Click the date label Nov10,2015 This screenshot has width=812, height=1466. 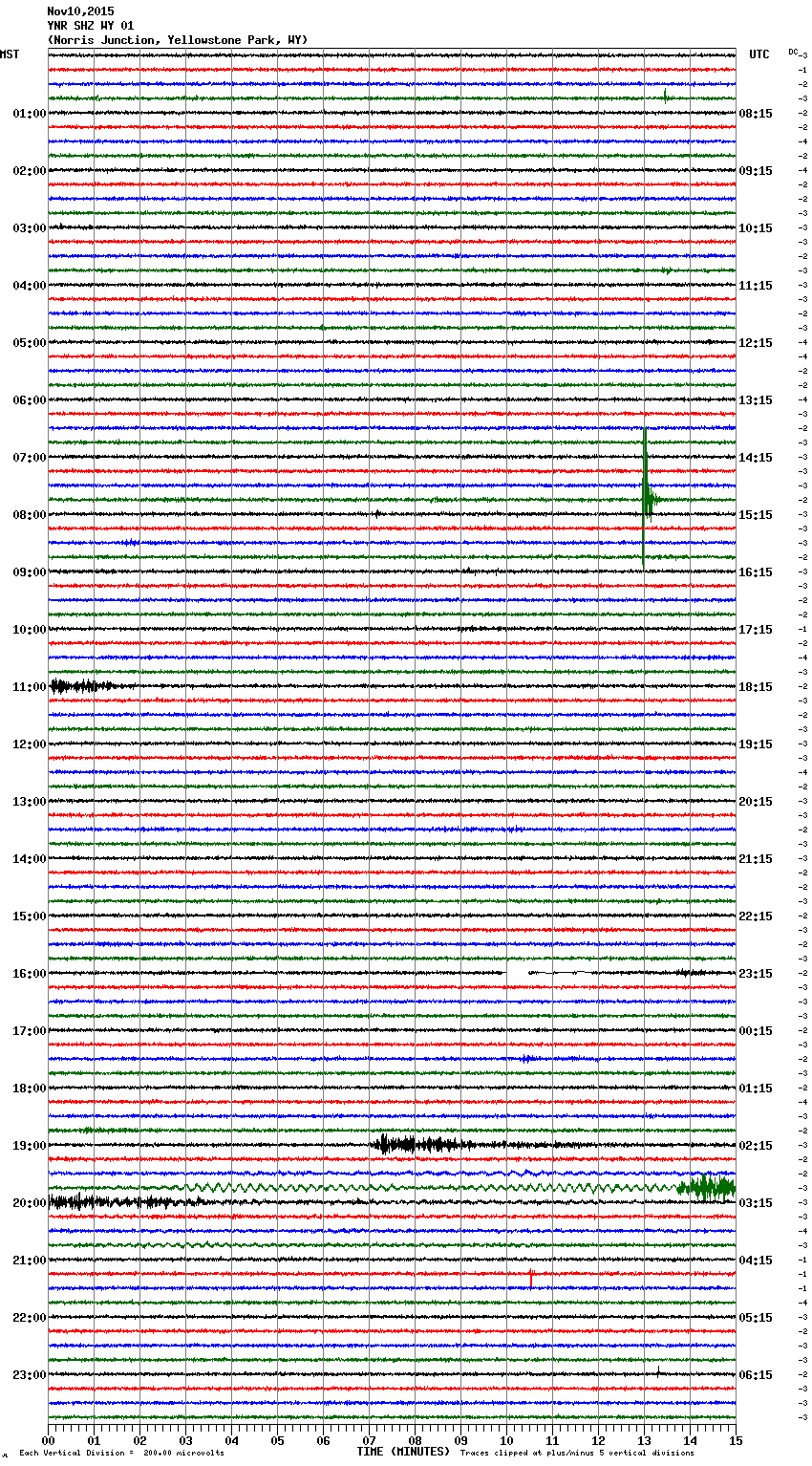point(80,11)
